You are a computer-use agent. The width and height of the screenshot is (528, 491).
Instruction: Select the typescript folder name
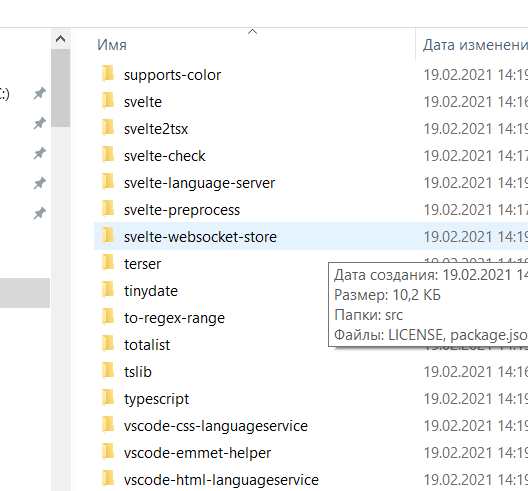click(x=157, y=399)
